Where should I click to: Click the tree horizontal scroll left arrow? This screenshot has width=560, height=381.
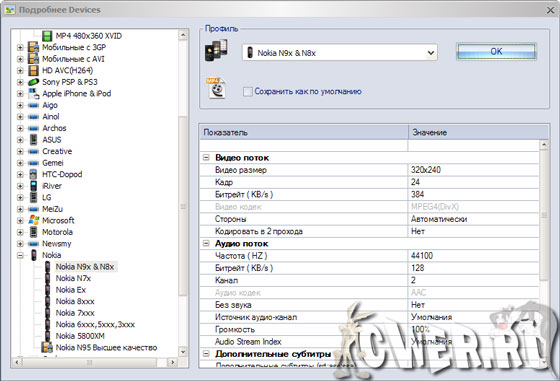click(17, 362)
